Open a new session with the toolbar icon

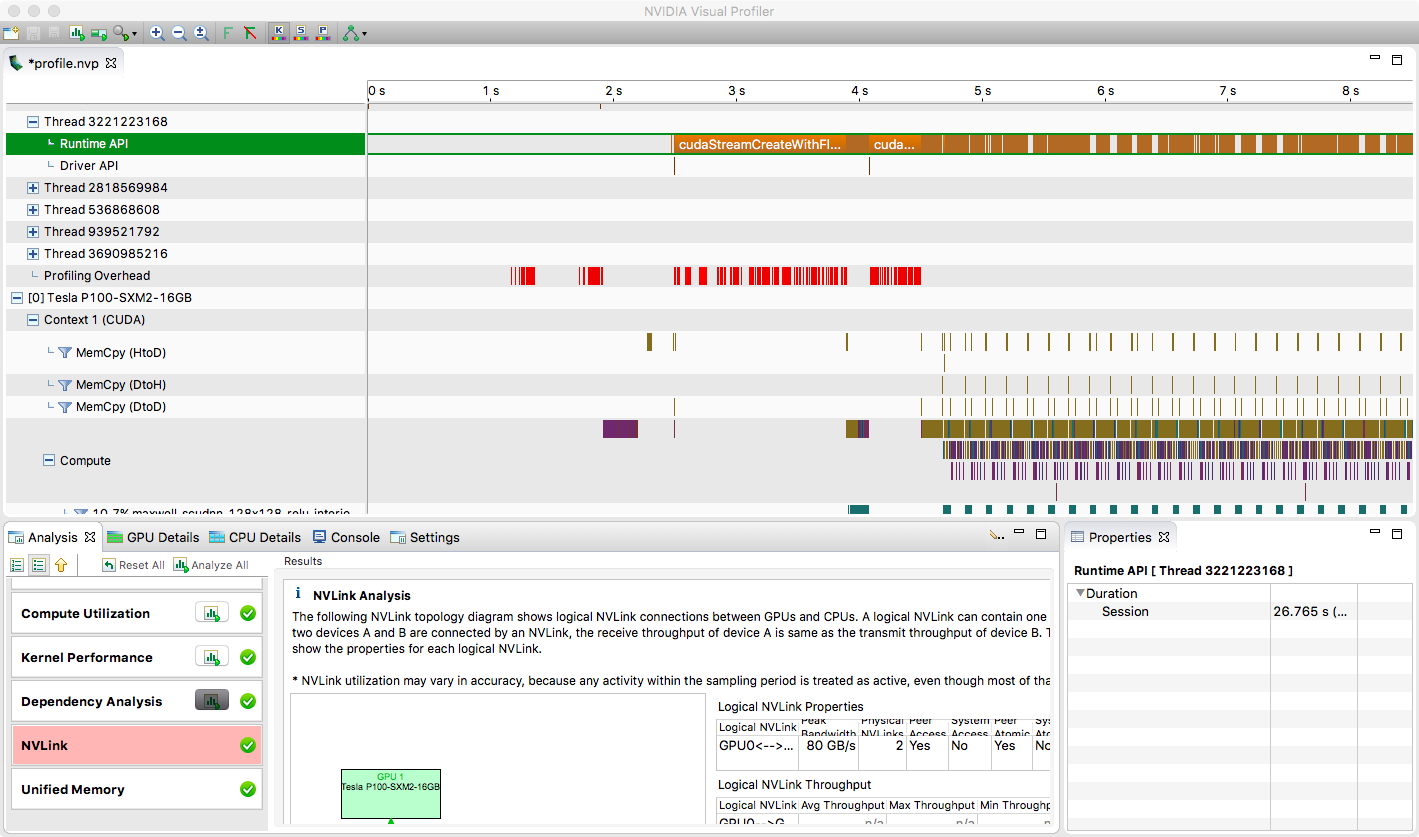tap(11, 32)
